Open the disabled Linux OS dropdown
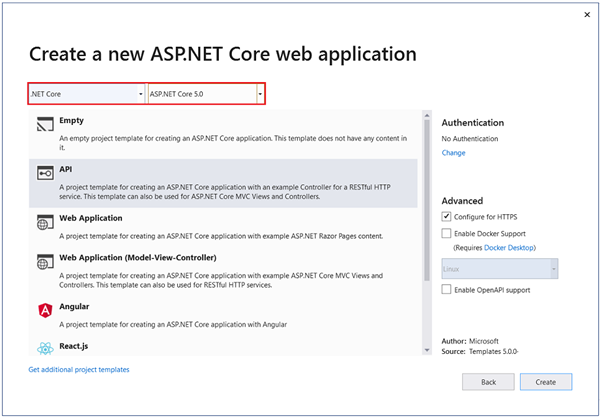Image resolution: width=600 pixels, height=417 pixels. pos(499,268)
